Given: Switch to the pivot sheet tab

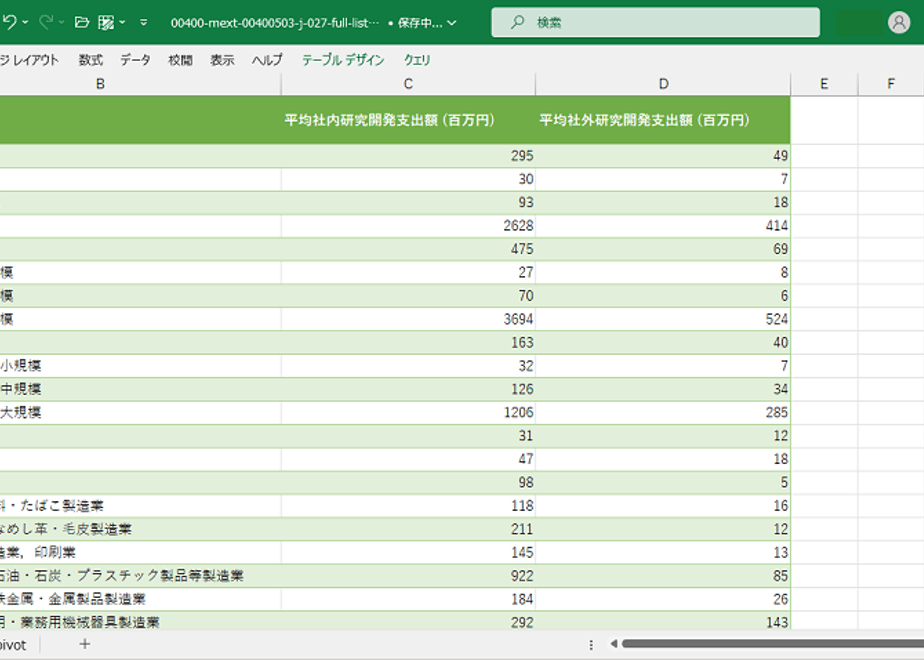Looking at the screenshot, I should (x=13, y=645).
